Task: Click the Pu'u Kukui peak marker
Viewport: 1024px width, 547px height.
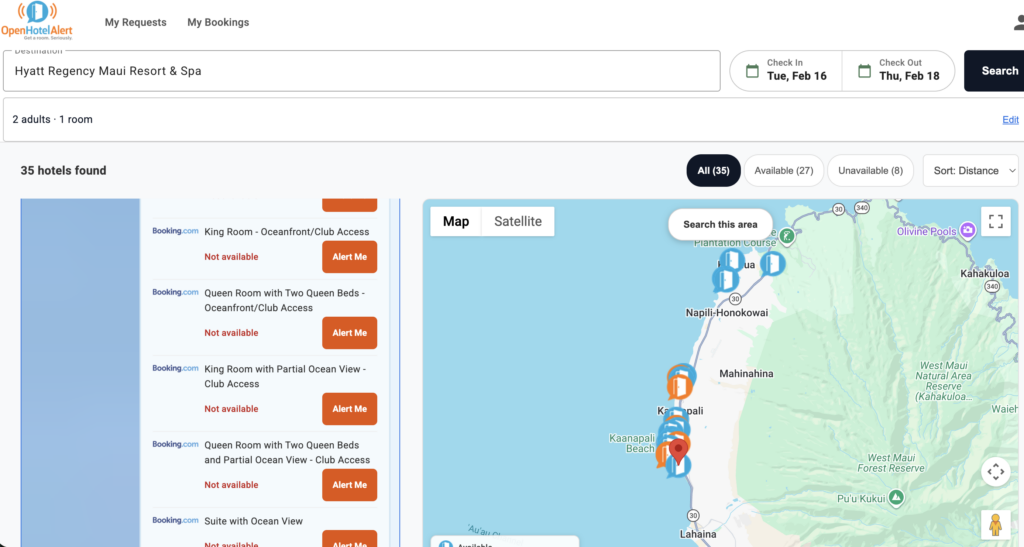Action: pos(897,497)
